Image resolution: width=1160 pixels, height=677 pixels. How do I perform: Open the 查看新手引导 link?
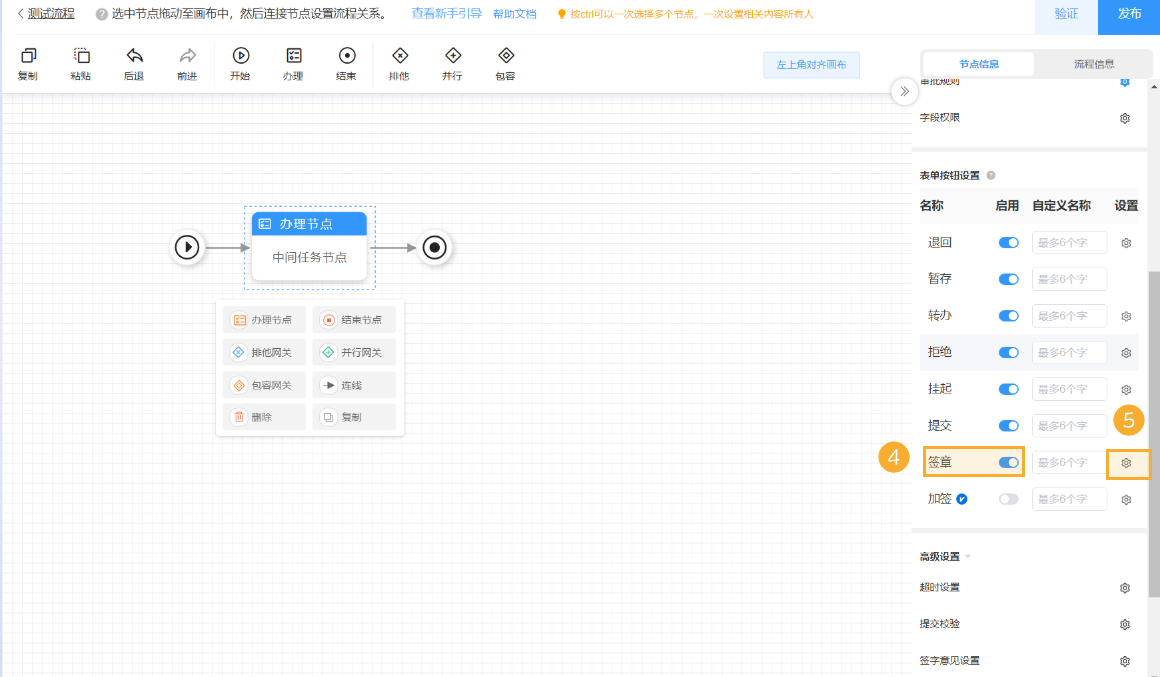click(446, 14)
